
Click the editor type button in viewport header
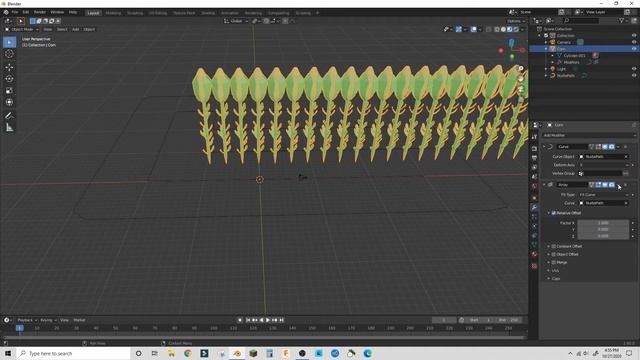coord(8,21)
